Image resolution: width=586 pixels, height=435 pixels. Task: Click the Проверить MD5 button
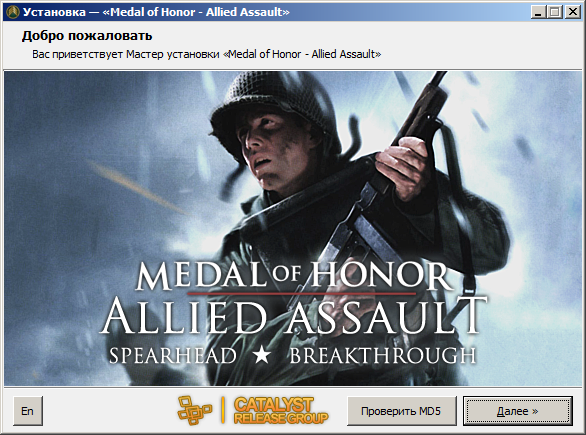tap(402, 411)
